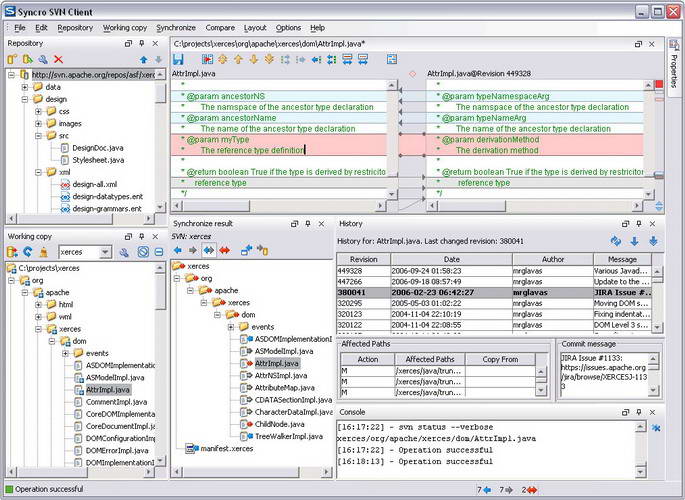Image resolution: width=685 pixels, height=500 pixels.
Task: Open the xerces working copy dropdown
Action: click(x=105, y=252)
